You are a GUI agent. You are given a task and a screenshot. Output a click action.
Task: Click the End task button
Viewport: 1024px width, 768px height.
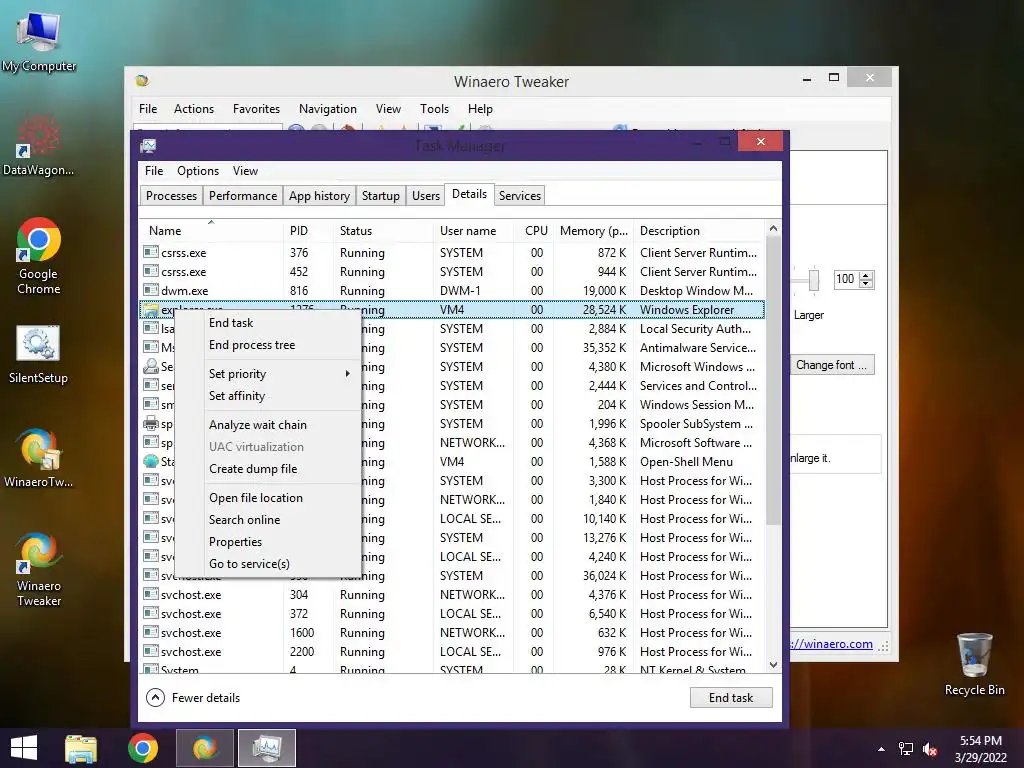[x=731, y=697]
